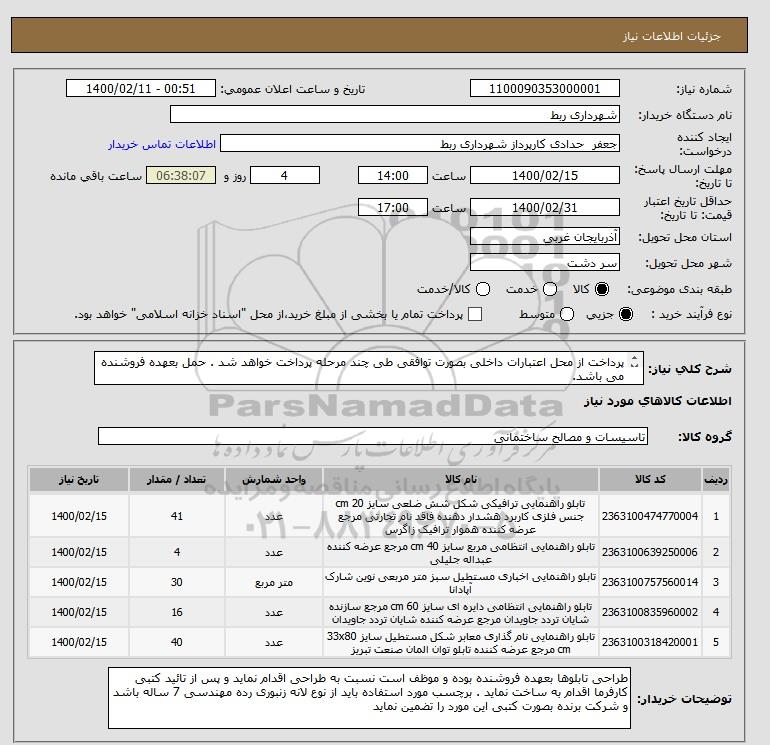Select the کالا radio button

602,289
